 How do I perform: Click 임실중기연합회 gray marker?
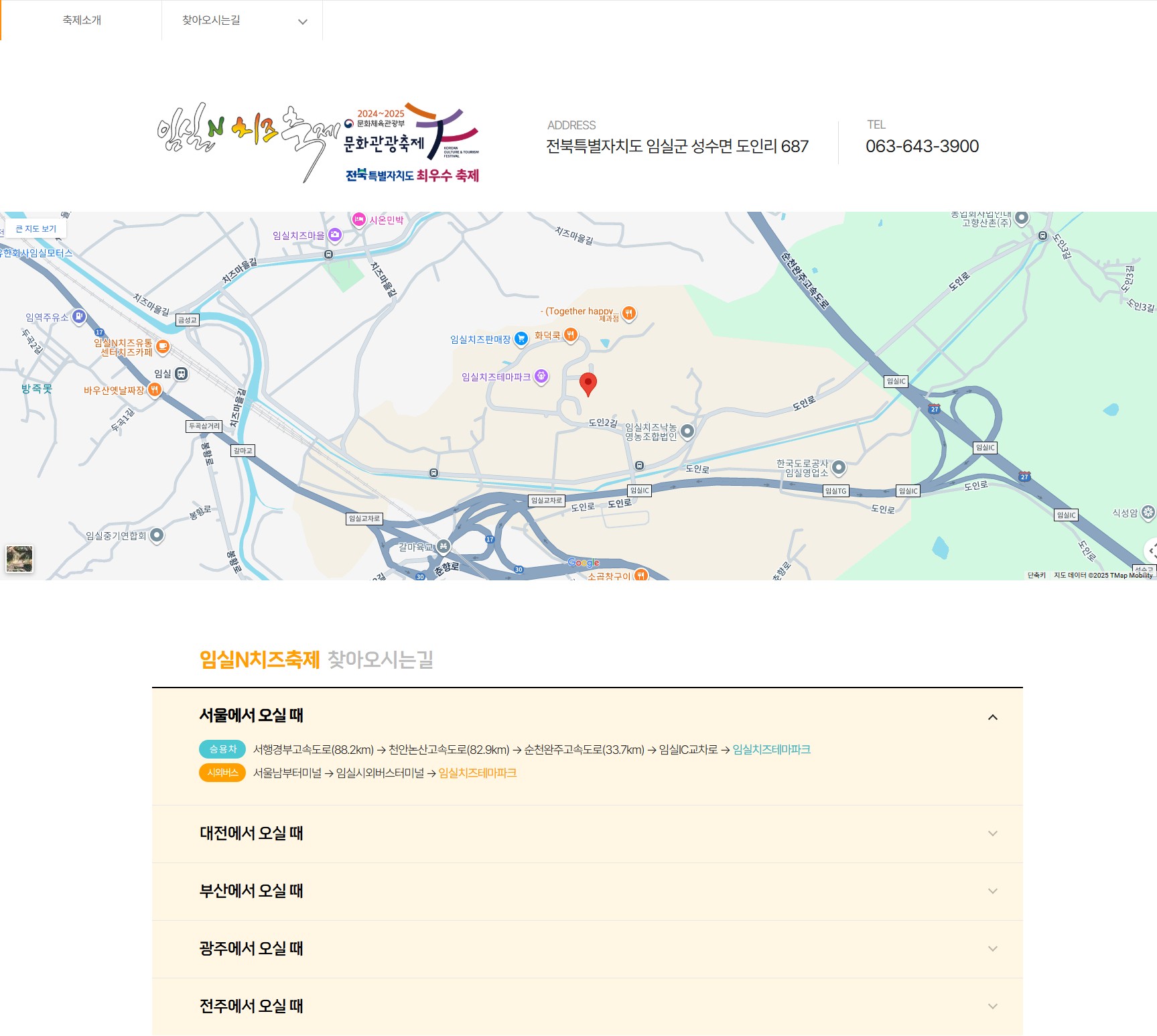pyautogui.click(x=156, y=535)
